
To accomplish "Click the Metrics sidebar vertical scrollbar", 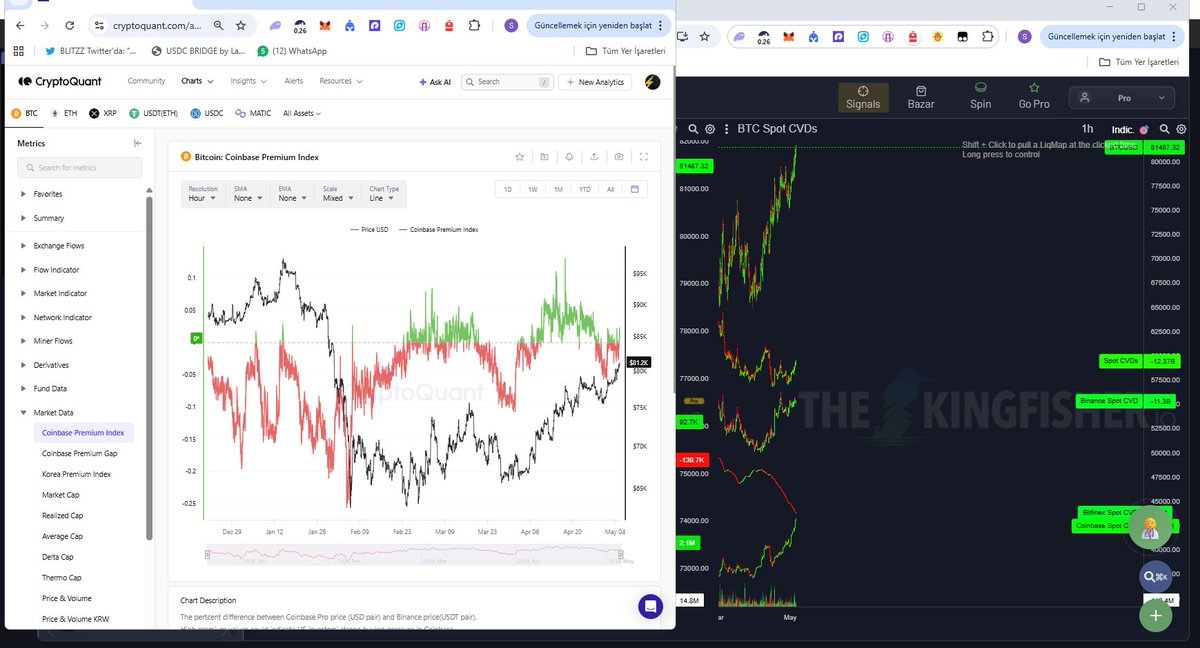I will point(150,367).
